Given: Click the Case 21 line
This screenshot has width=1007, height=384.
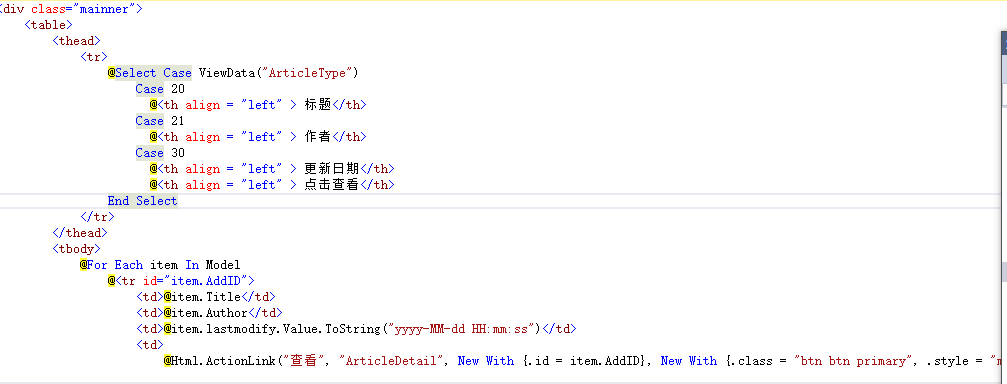Looking at the screenshot, I should pos(160,121).
